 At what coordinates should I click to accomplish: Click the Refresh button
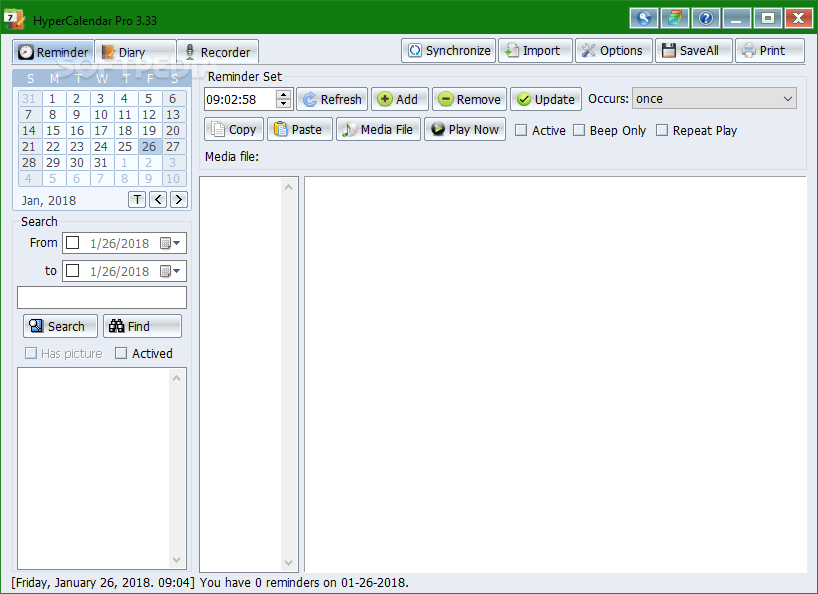coord(332,99)
